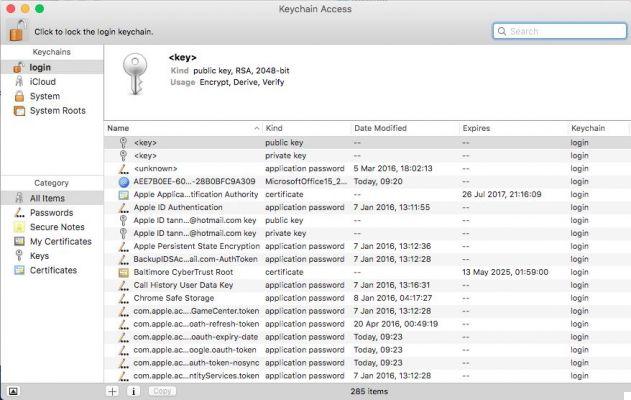Filter by Certificates category
This screenshot has width=631, height=400.
click(x=52, y=270)
